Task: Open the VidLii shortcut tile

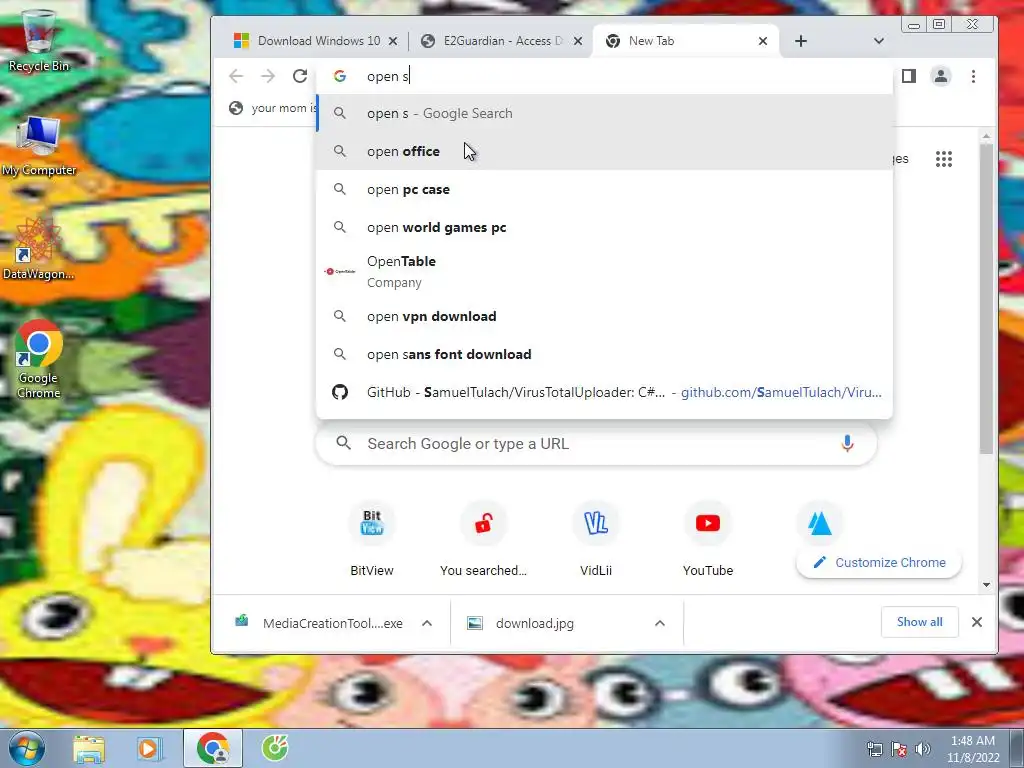Action: coord(596,539)
